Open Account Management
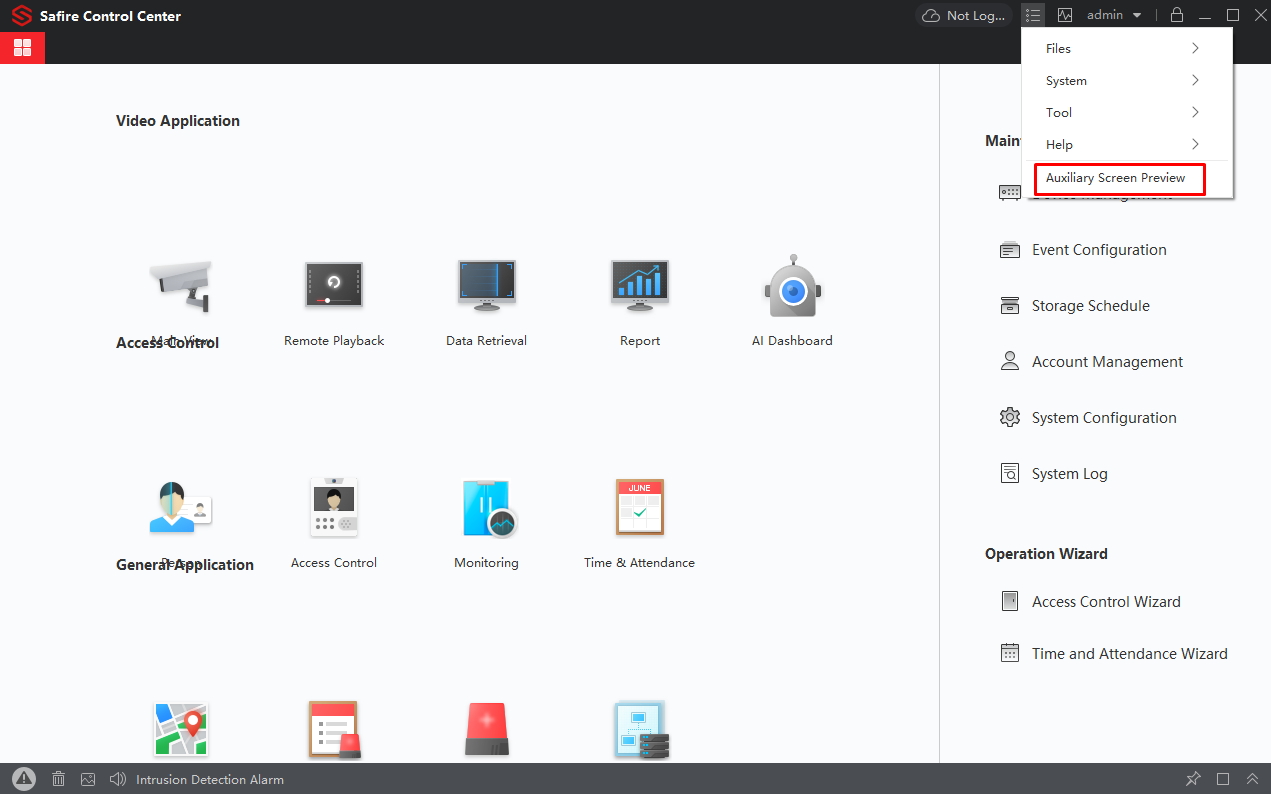 (1091, 362)
